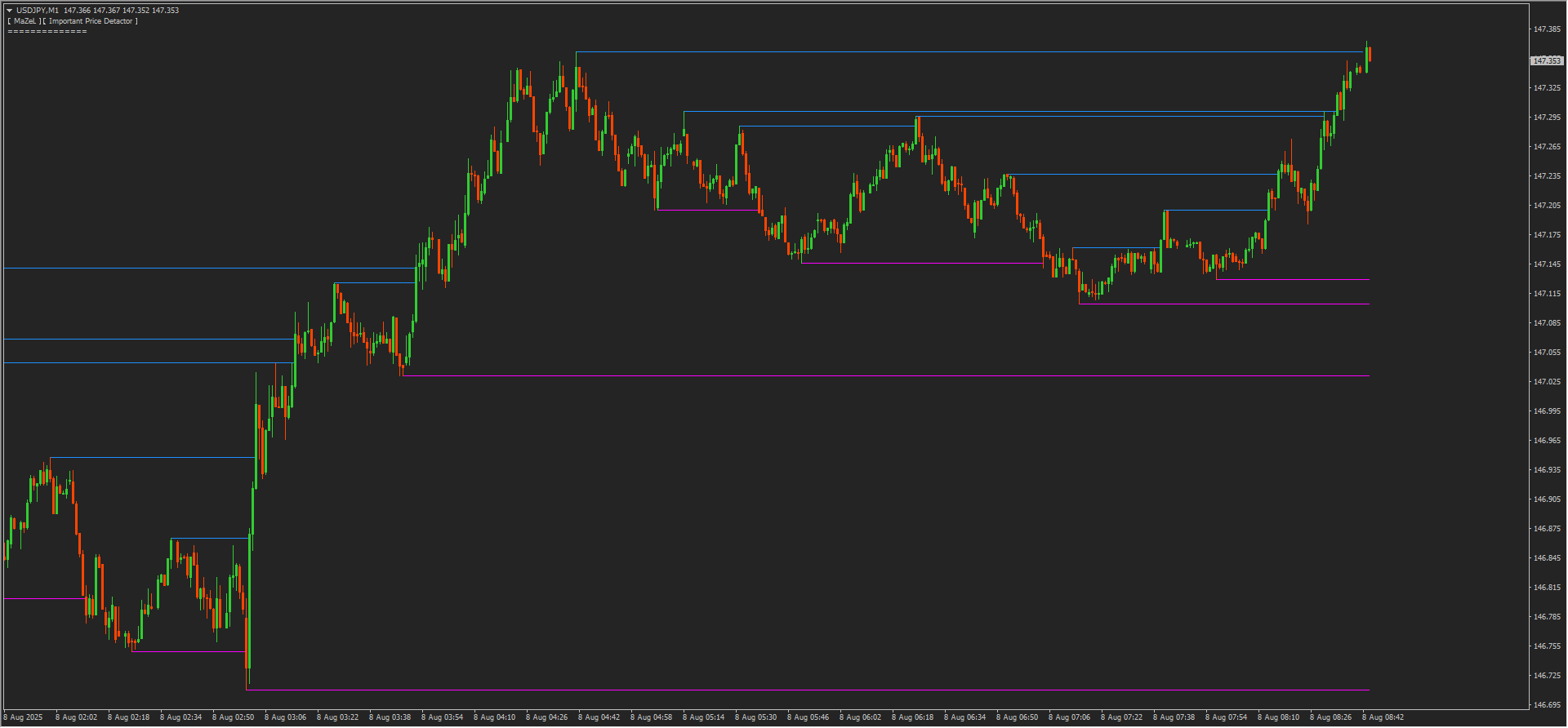Click the 146.755 price scale label
The width and height of the screenshot is (1568, 728).
tap(1547, 646)
